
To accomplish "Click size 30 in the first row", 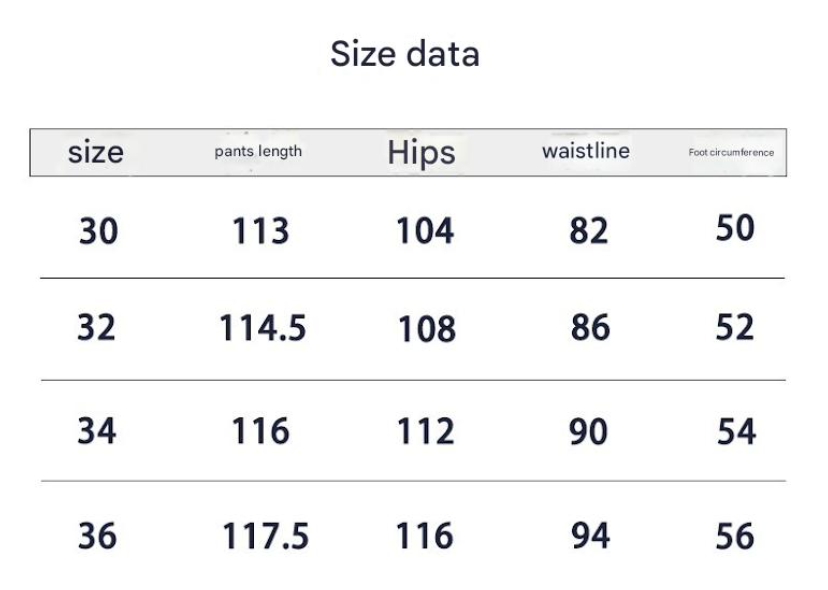I will click(x=98, y=232).
